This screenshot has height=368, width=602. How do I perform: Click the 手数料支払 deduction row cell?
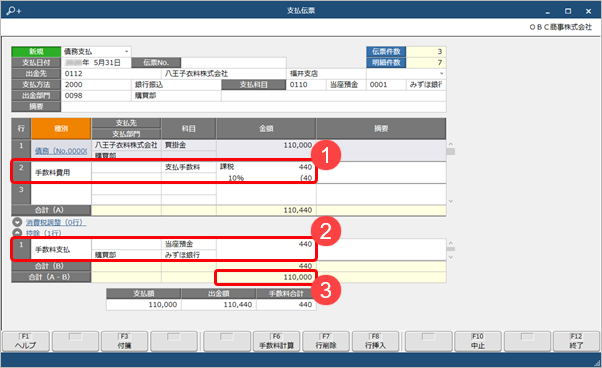[x=61, y=250]
